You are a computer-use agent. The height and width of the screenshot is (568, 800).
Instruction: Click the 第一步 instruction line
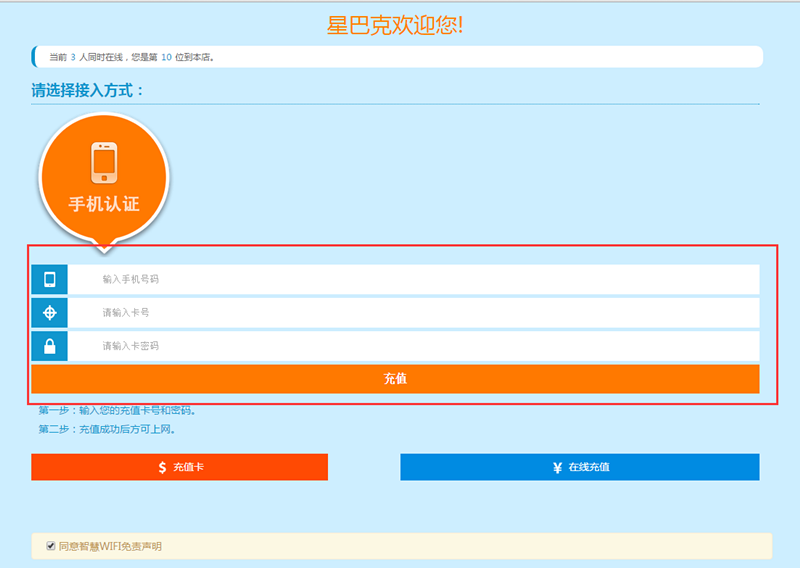pos(117,410)
